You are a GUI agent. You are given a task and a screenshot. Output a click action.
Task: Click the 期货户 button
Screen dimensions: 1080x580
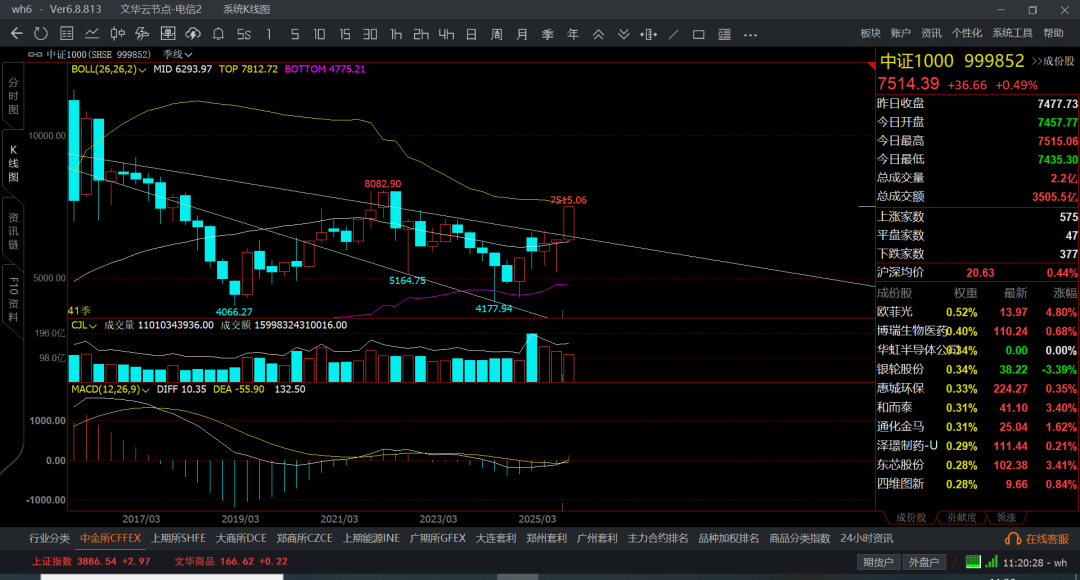(878, 562)
